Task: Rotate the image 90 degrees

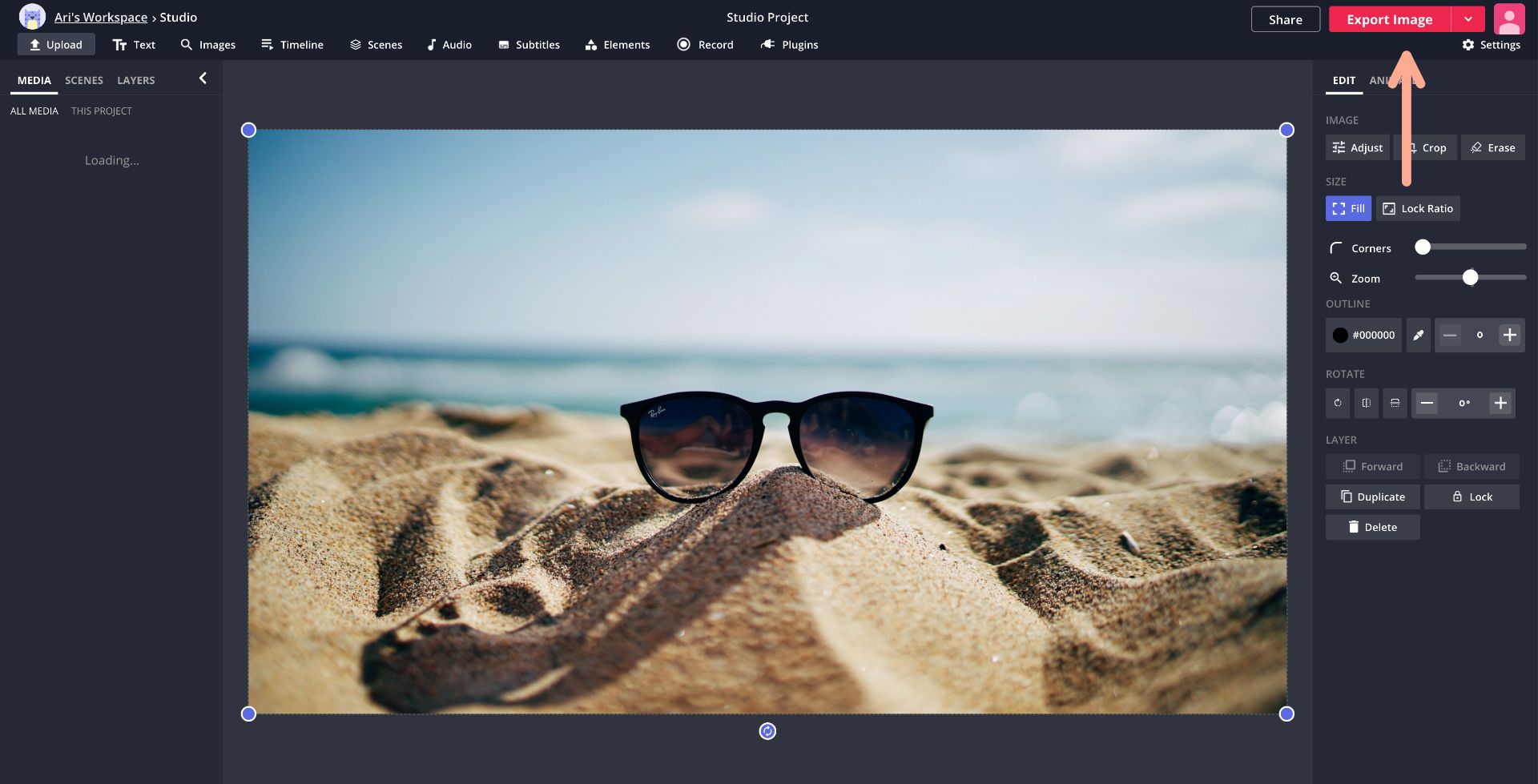Action: (x=1337, y=403)
